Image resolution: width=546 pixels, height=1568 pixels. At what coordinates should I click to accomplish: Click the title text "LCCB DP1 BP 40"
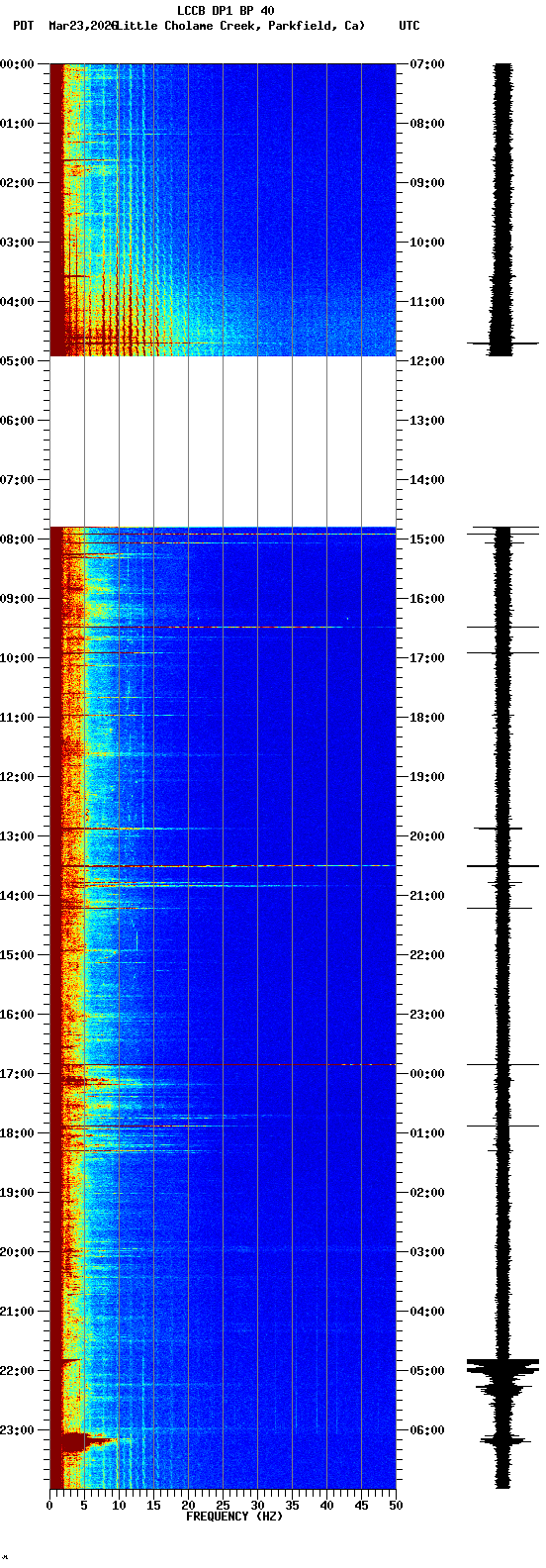tap(226, 11)
